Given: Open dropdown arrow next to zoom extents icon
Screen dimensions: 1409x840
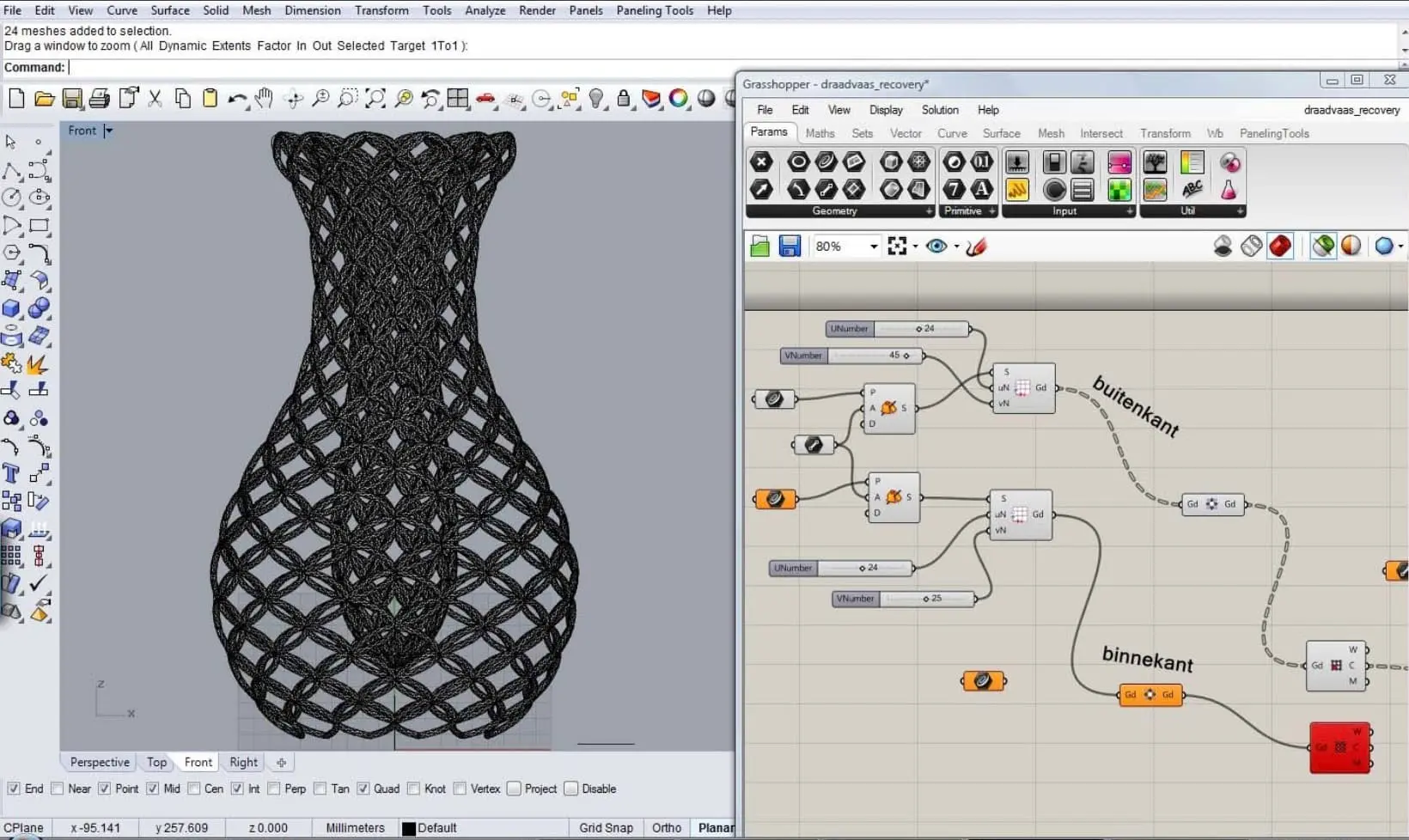Looking at the screenshot, I should coord(915,247).
